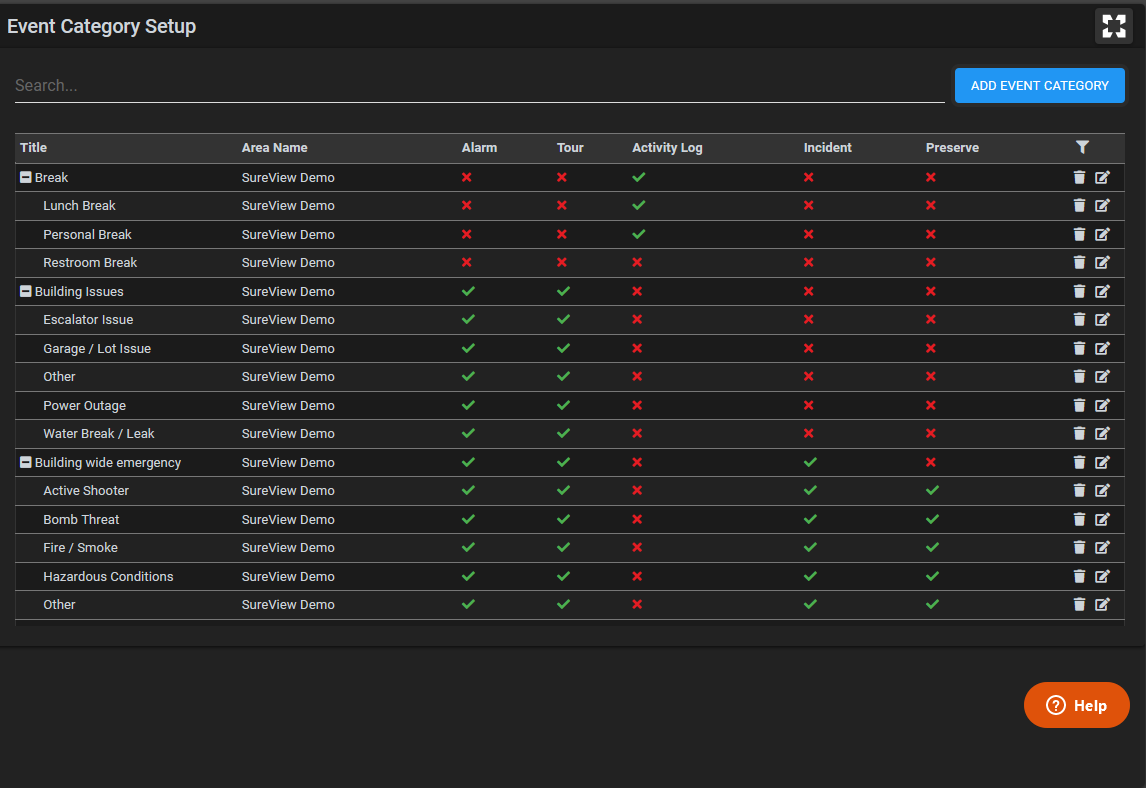The height and width of the screenshot is (788, 1146).
Task: Sort by the Title column header
Action: tap(34, 148)
